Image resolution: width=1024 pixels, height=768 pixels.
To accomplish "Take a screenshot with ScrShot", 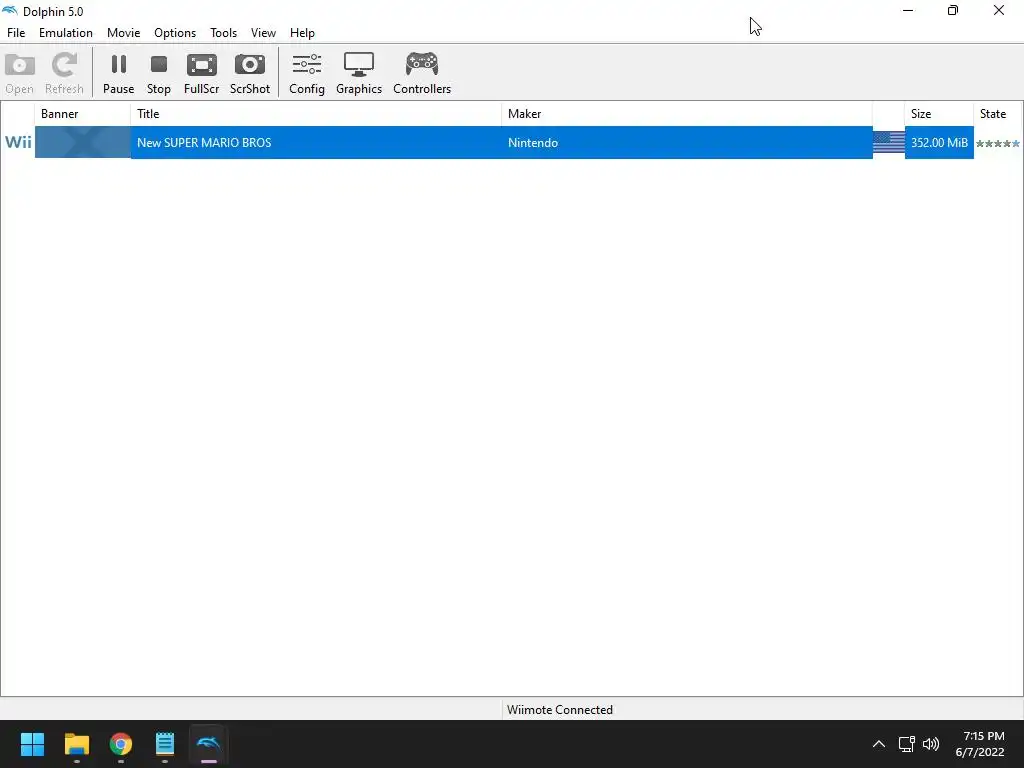I will click(x=249, y=73).
